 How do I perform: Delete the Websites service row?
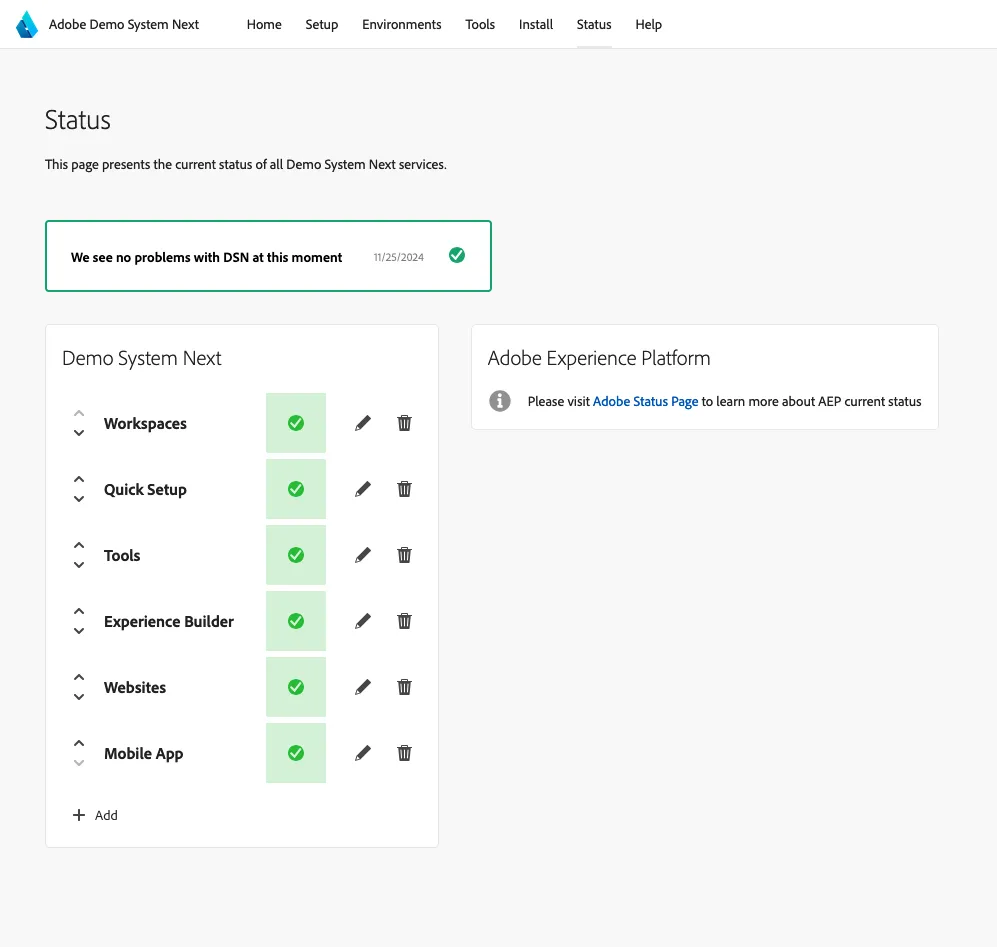404,688
